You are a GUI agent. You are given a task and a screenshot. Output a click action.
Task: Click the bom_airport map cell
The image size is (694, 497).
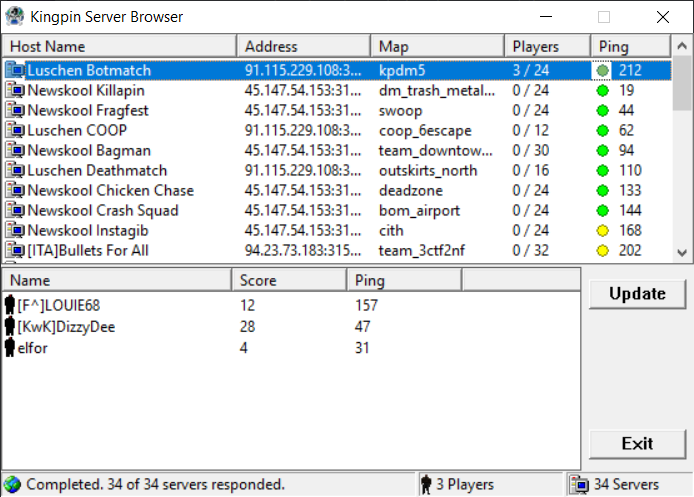[x=419, y=211]
